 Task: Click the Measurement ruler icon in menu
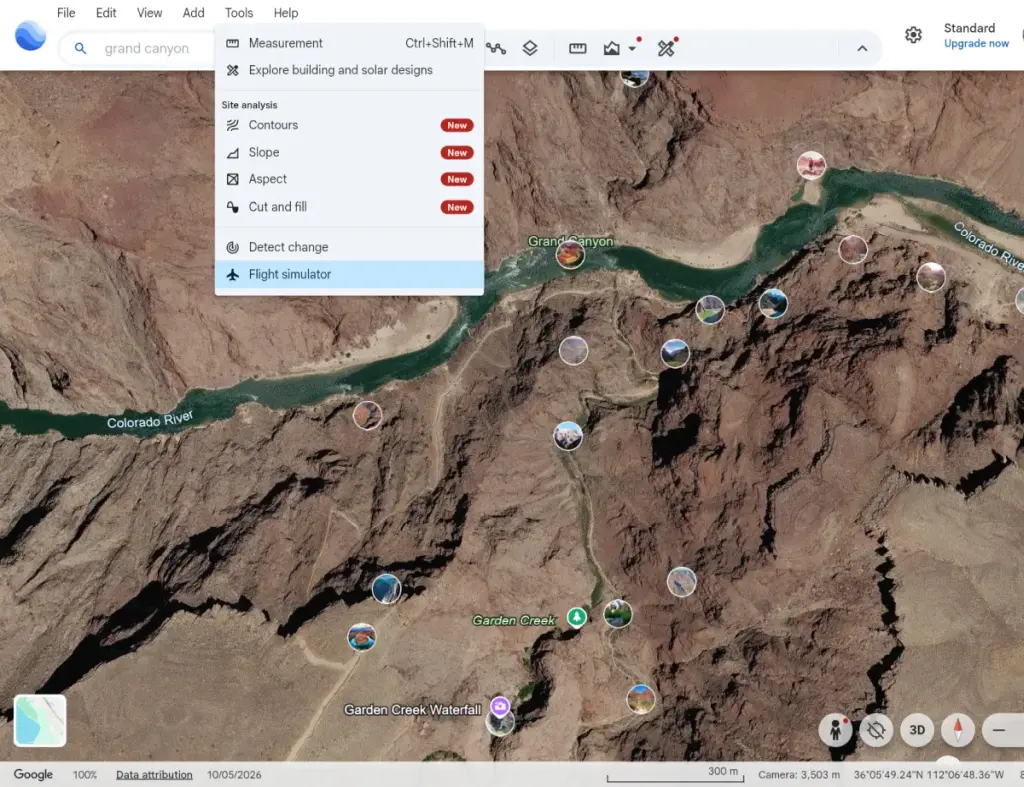tap(232, 43)
